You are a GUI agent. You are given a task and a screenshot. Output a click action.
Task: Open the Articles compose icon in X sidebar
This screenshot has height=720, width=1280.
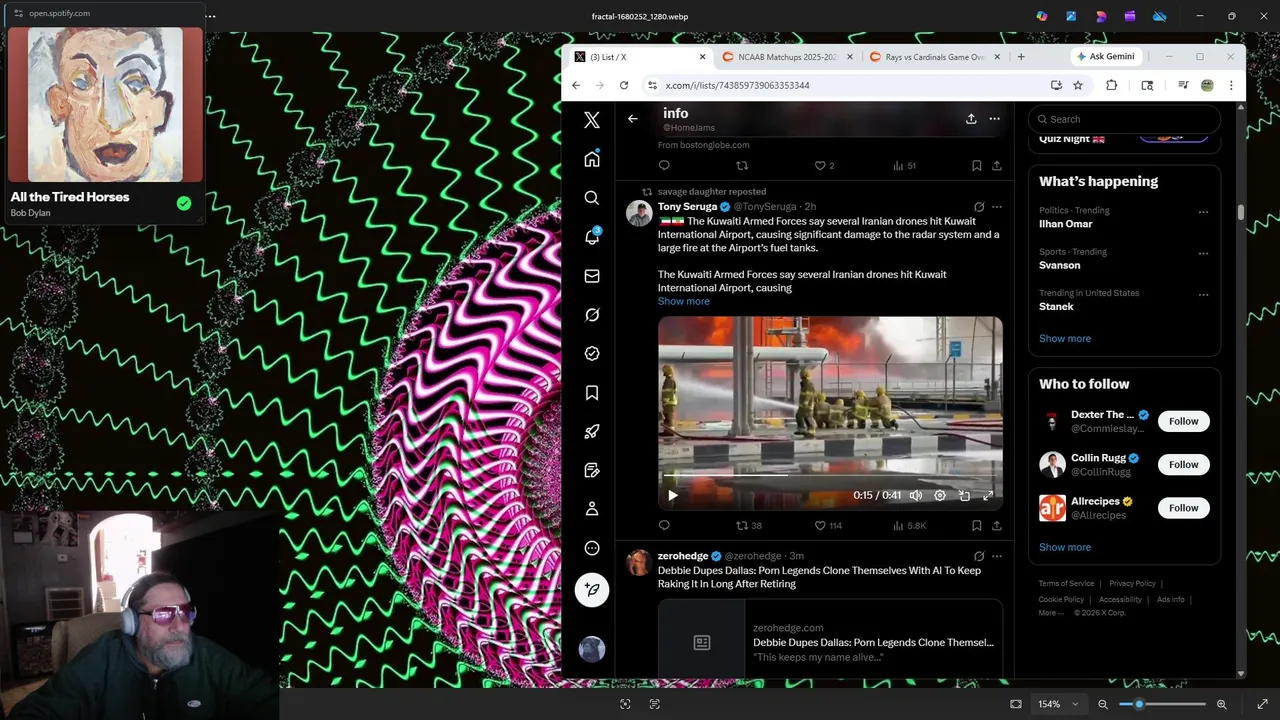[592, 470]
